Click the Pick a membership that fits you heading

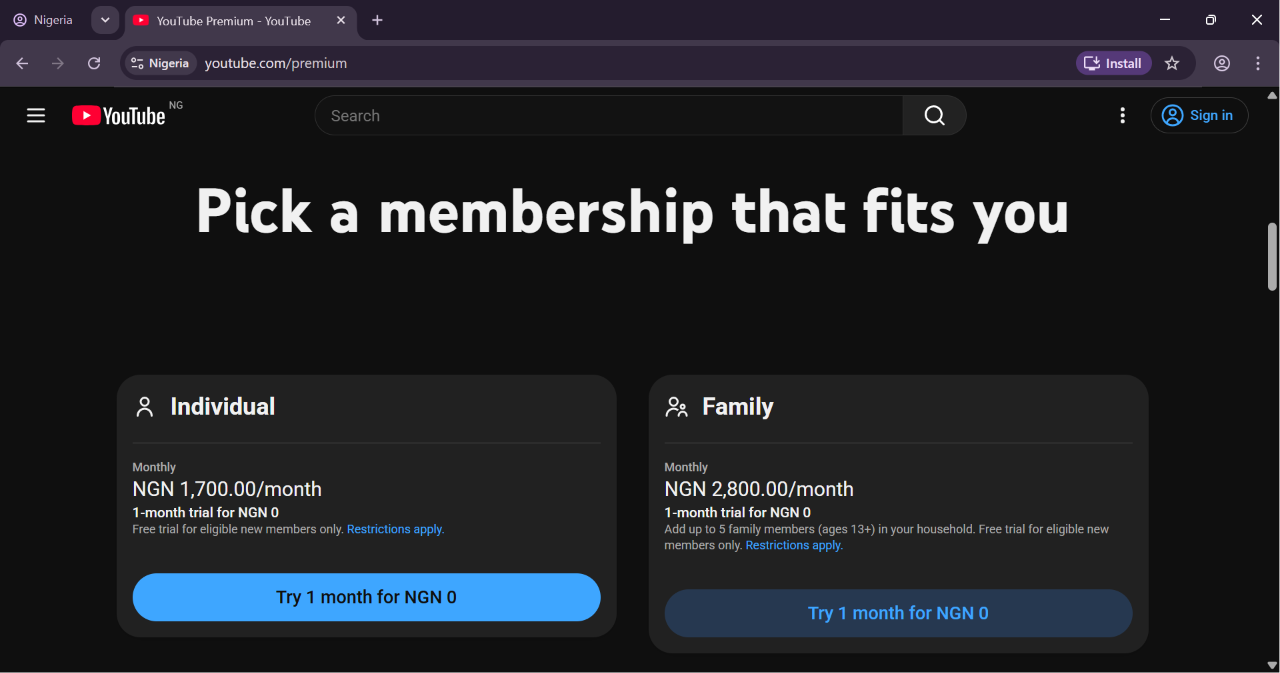632,212
